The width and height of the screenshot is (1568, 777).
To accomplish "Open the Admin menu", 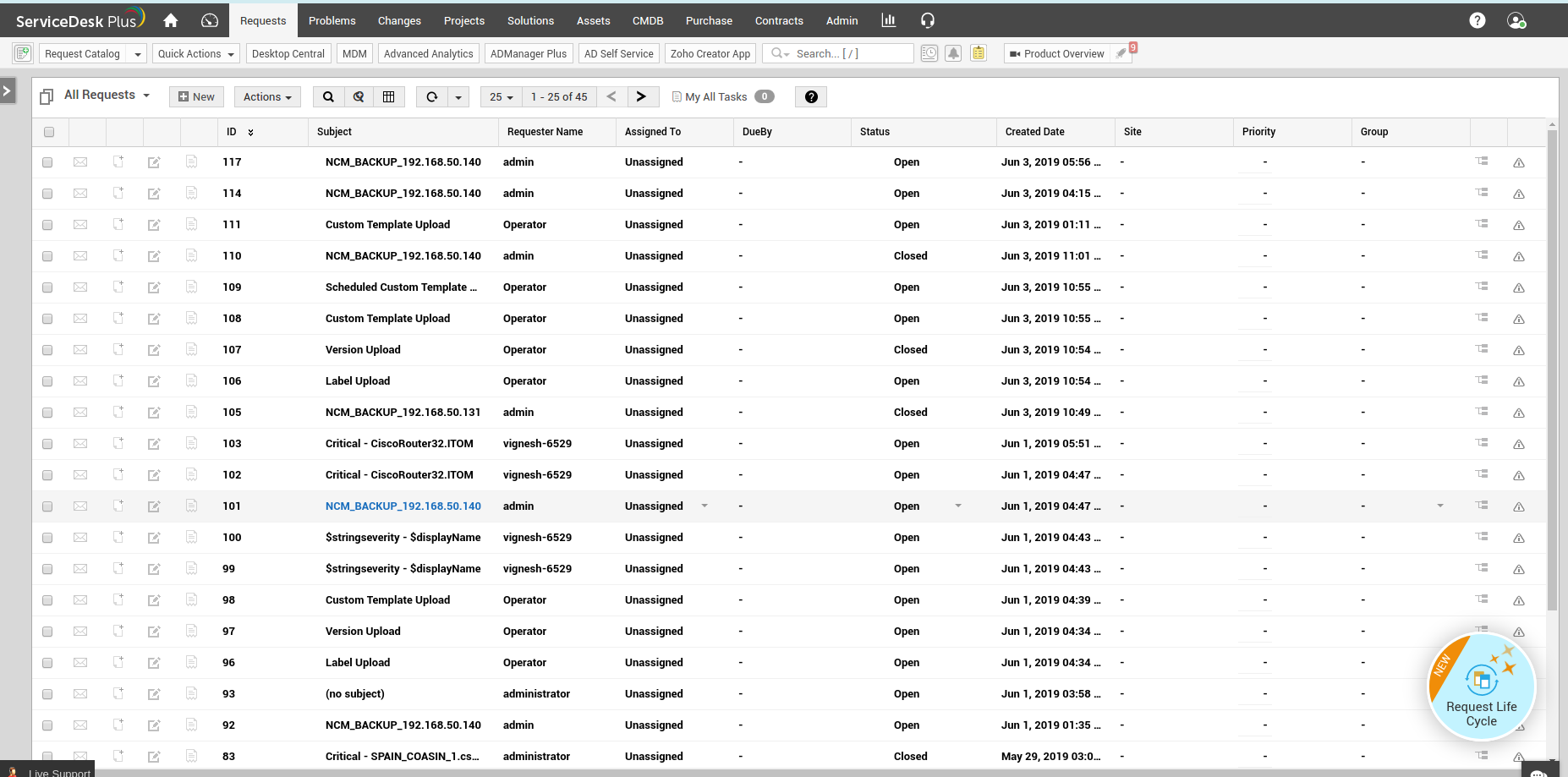I will coord(842,20).
